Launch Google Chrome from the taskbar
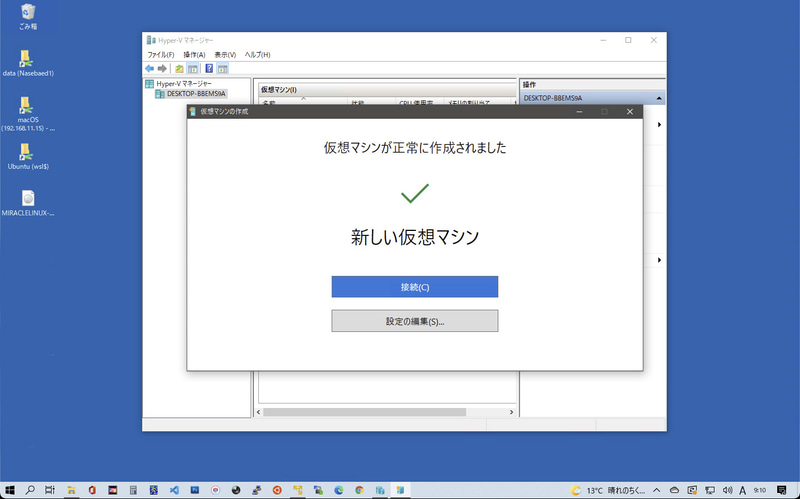This screenshot has height=499, width=800. tap(359, 490)
